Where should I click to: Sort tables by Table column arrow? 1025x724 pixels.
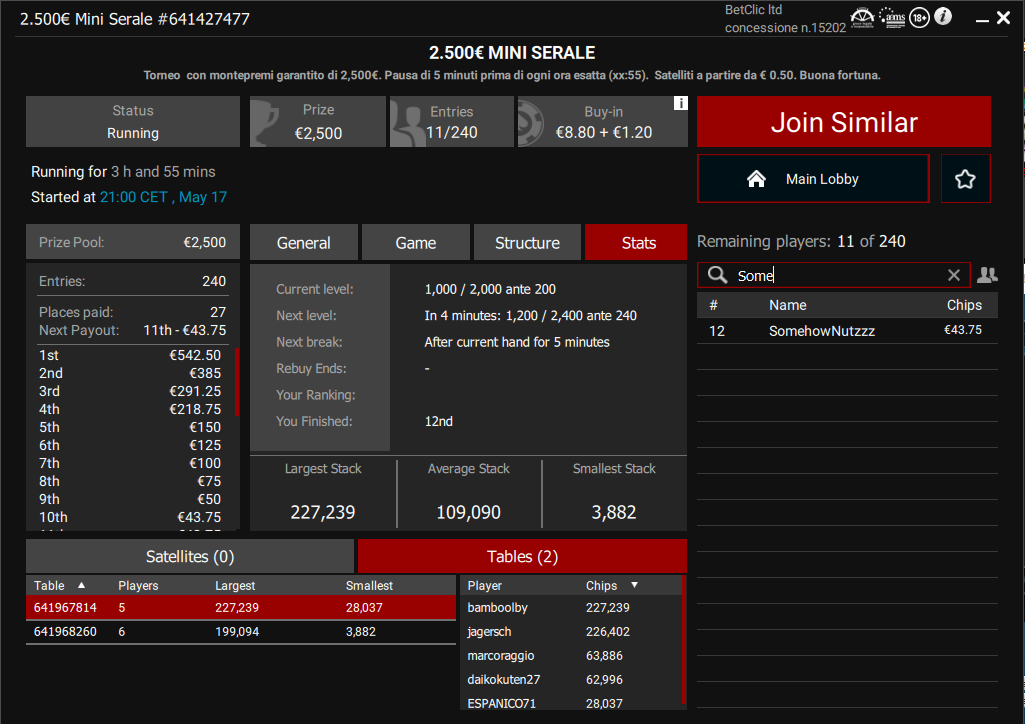[x=81, y=585]
